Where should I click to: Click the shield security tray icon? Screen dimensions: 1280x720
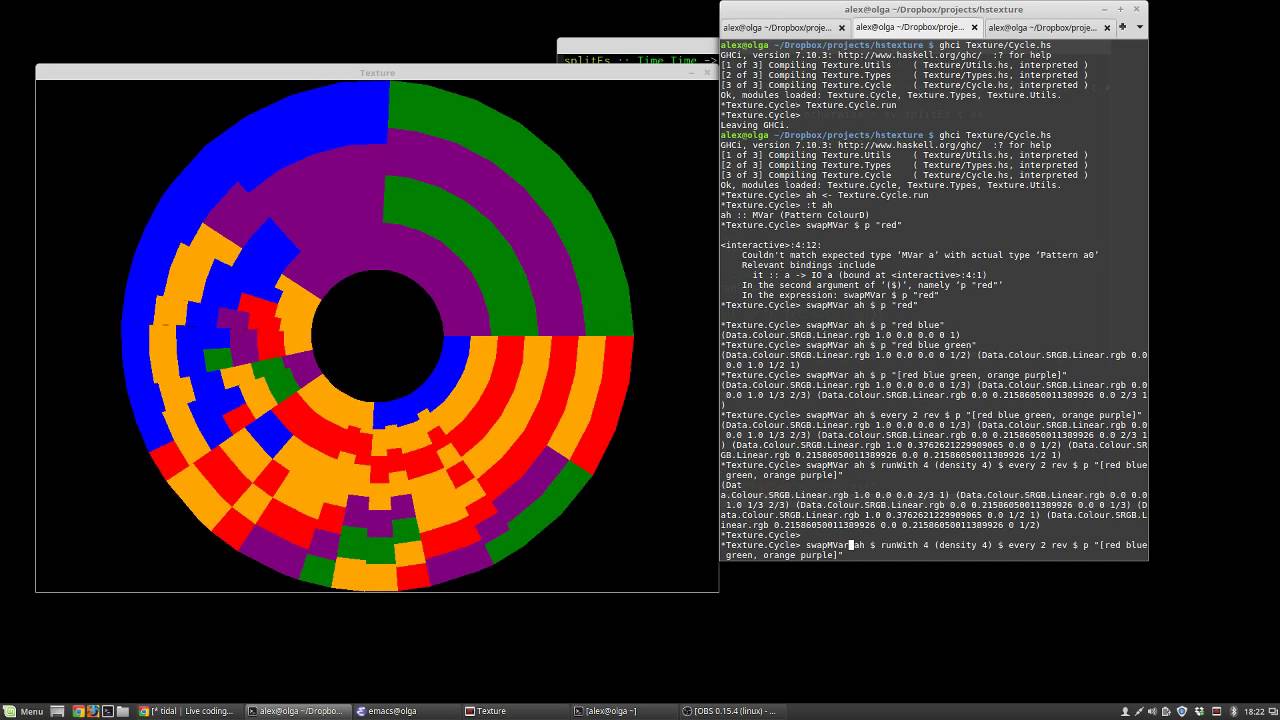click(1182, 711)
